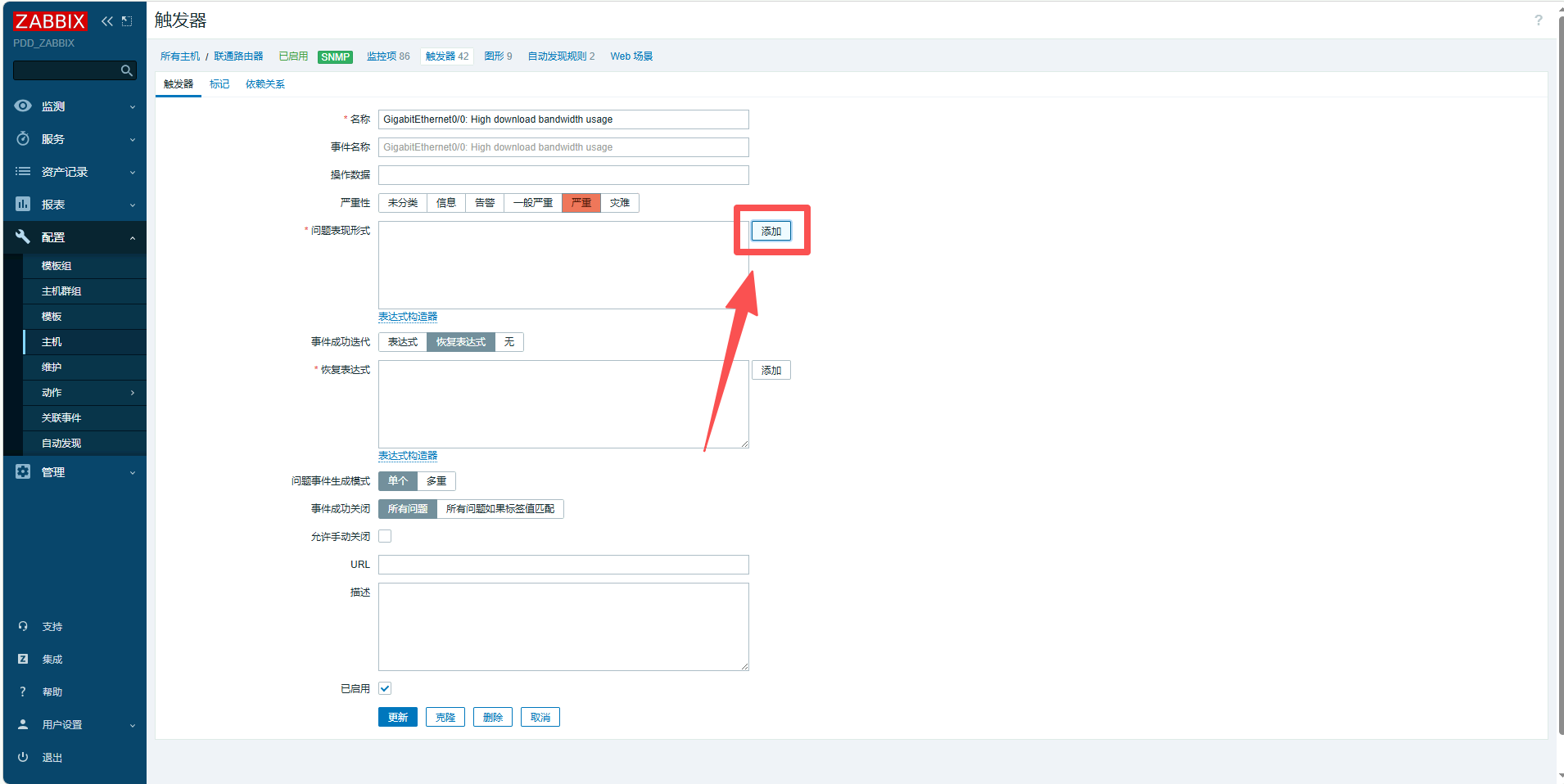Switch to the 依赖关系 tab
The image size is (1564, 784).
click(x=265, y=84)
